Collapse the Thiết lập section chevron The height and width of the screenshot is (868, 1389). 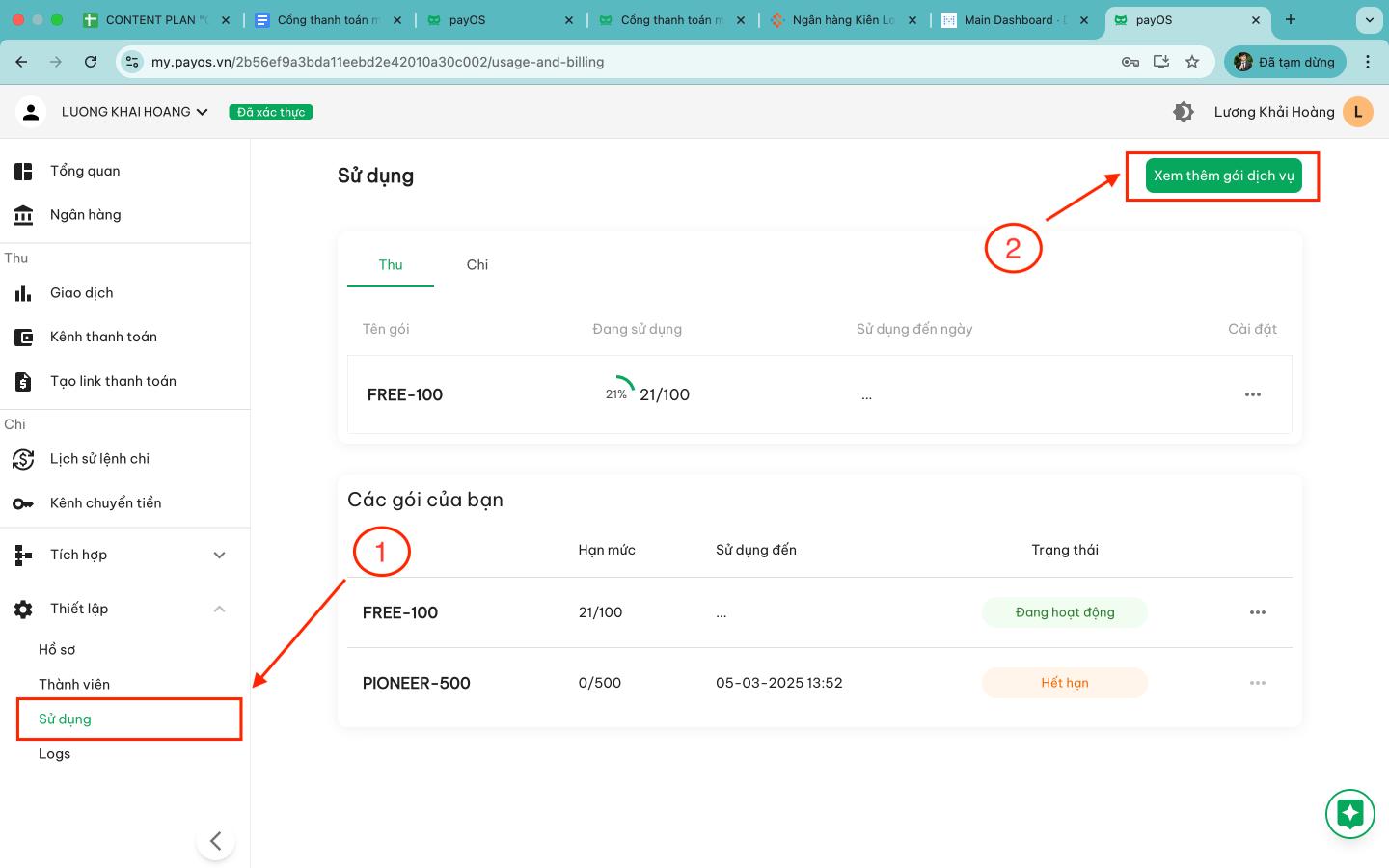coord(219,609)
